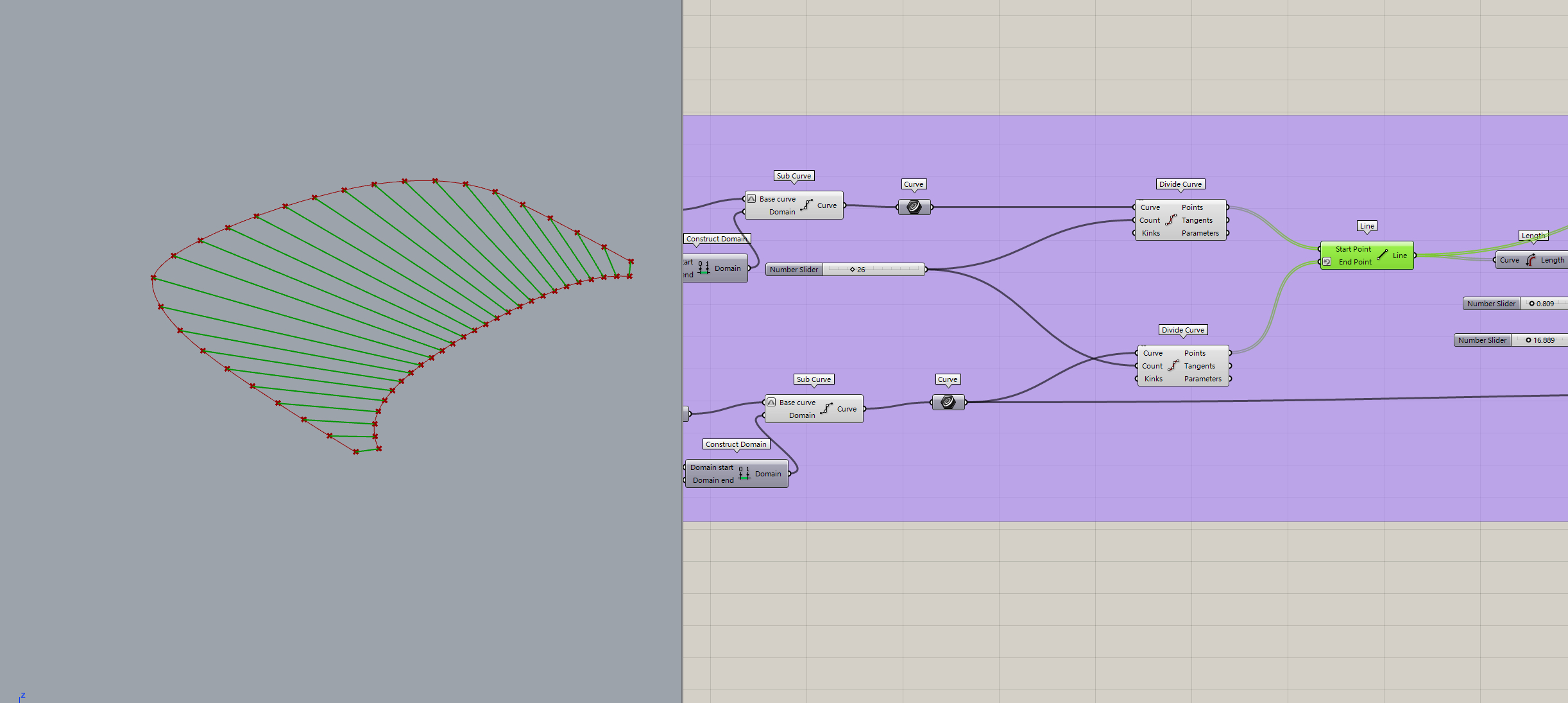Click icon of Divide Curve feeding Line's End Point
Screen dimensions: 1568x703
(1173, 365)
